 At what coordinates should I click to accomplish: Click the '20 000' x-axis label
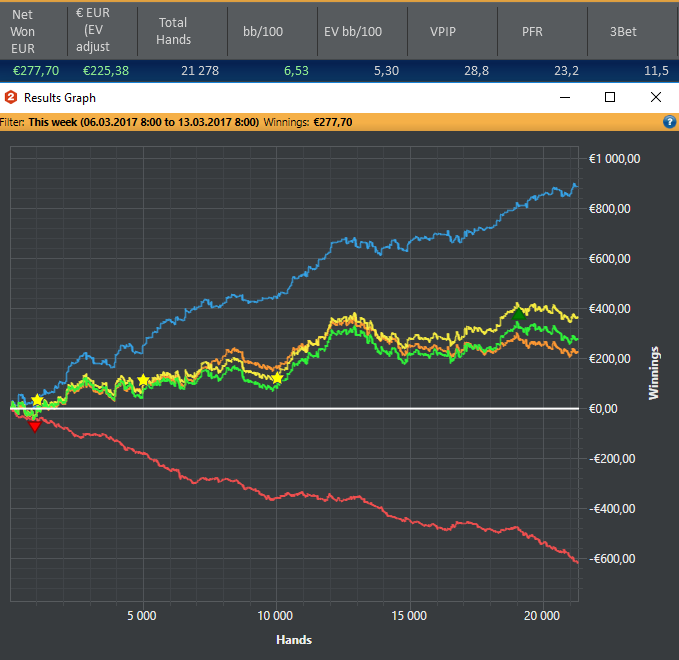[542, 616]
